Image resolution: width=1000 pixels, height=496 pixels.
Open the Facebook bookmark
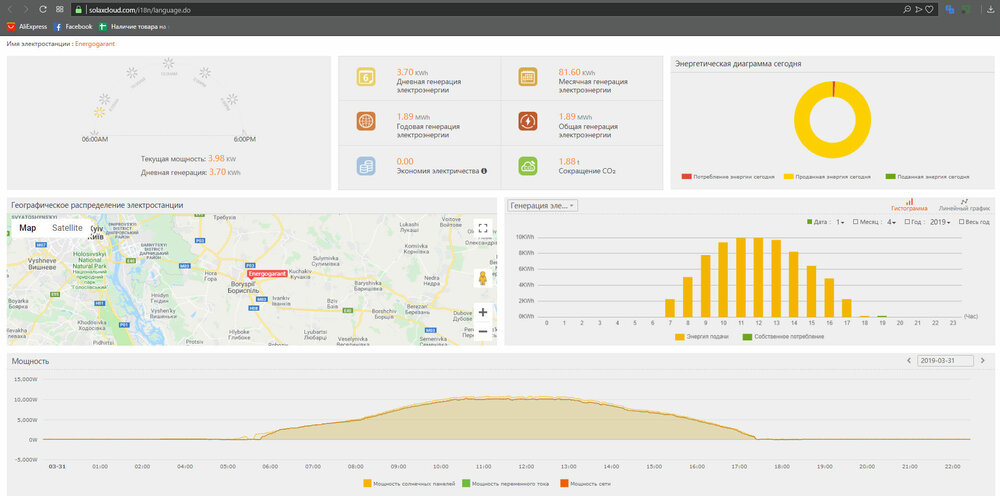pos(73,27)
